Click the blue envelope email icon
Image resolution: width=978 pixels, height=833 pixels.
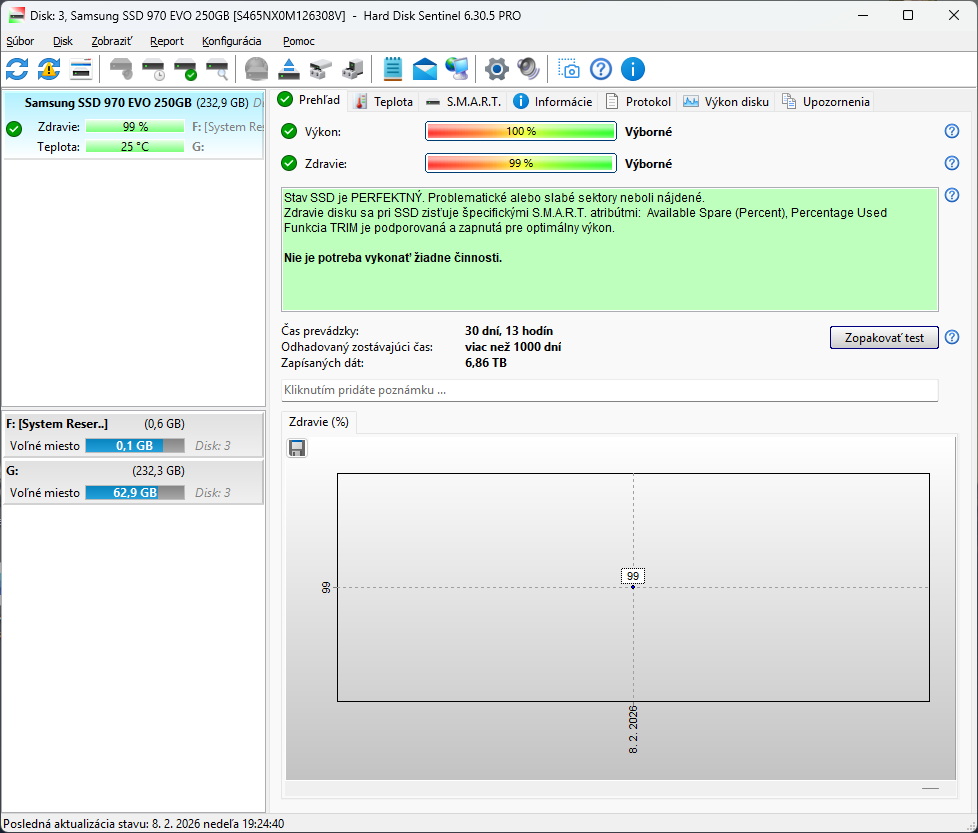pyautogui.click(x=425, y=69)
